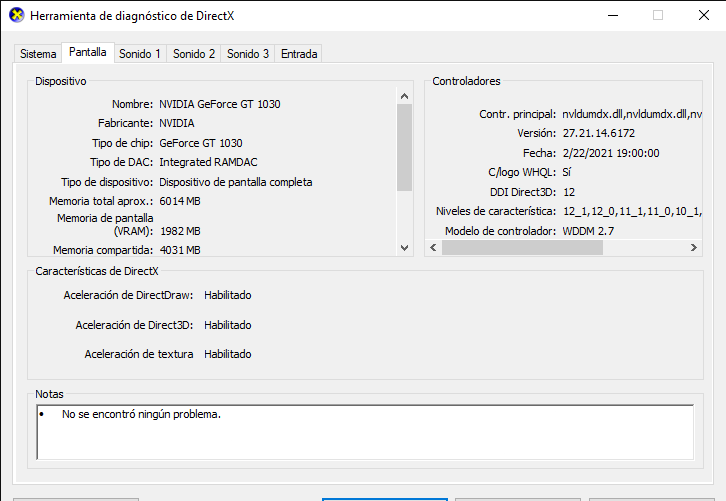This screenshot has width=726, height=501.
Task: Select the Pantalla tab
Action: pyautogui.click(x=88, y=52)
